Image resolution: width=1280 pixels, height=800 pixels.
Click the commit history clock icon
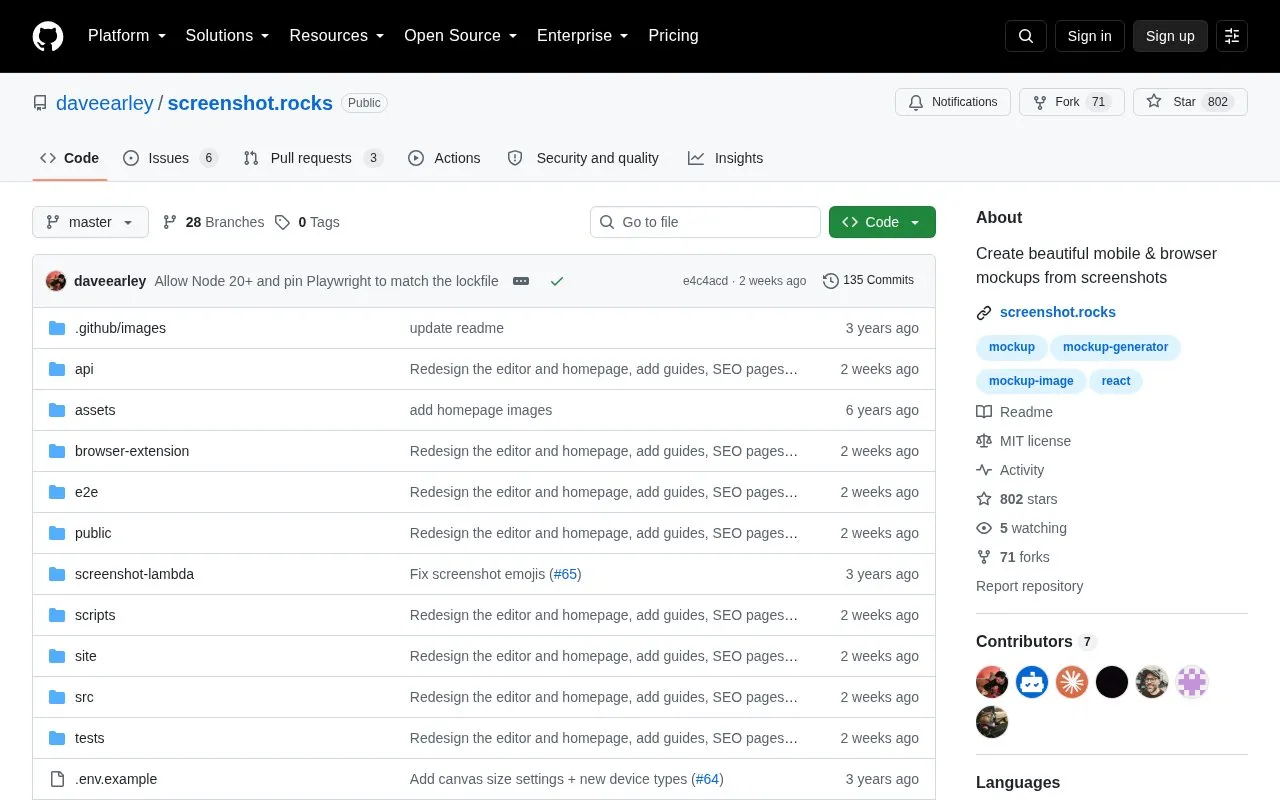(x=830, y=281)
